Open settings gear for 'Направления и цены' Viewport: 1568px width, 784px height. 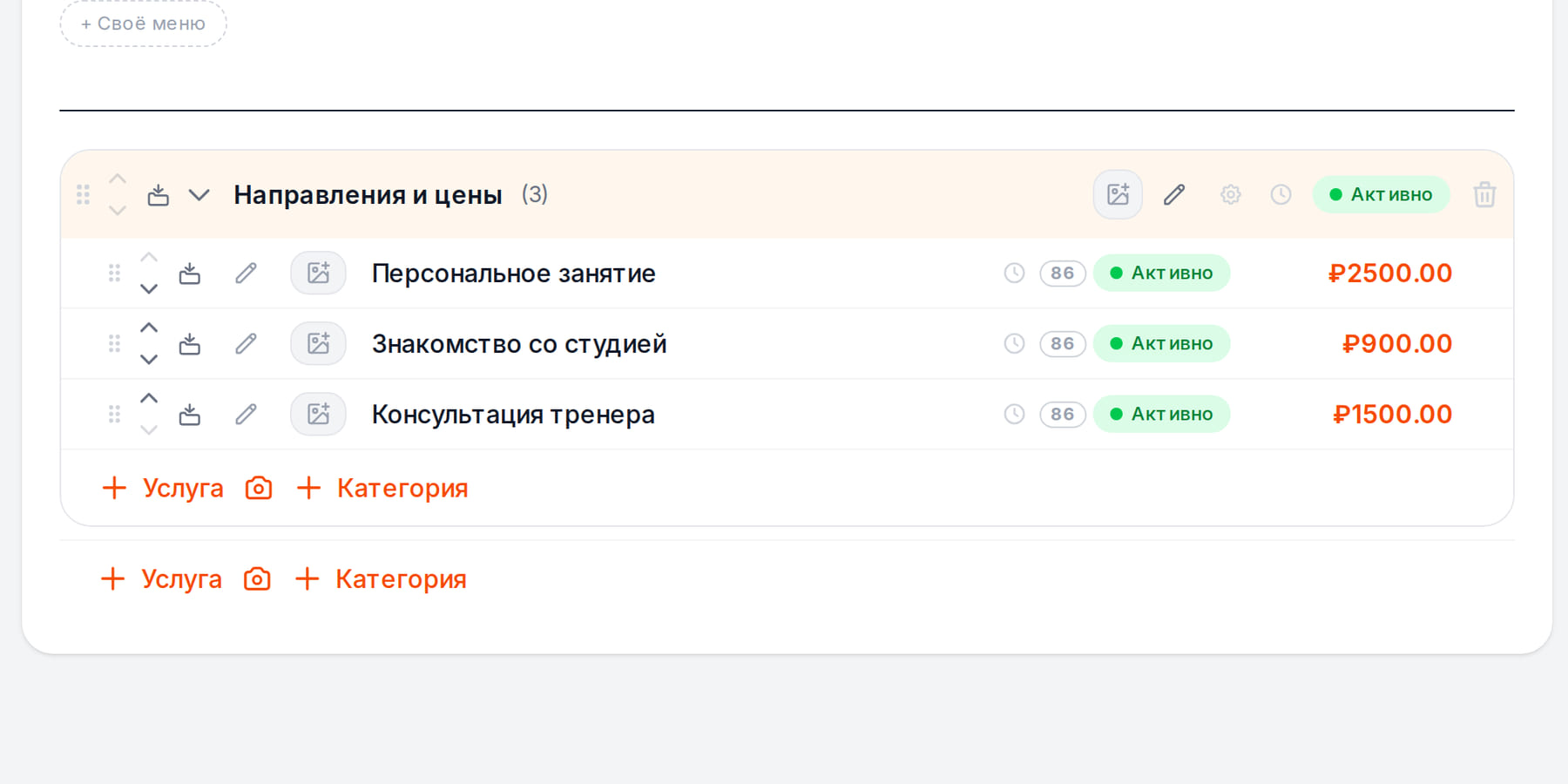click(1230, 194)
